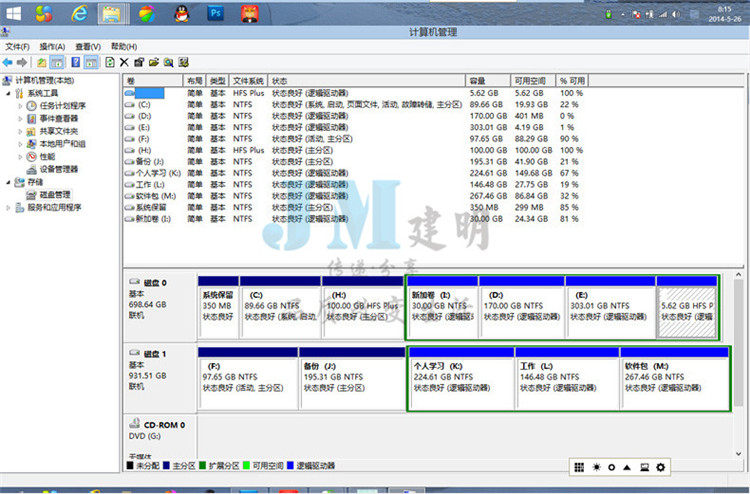Collapse the 存储 tree node

tap(8, 182)
